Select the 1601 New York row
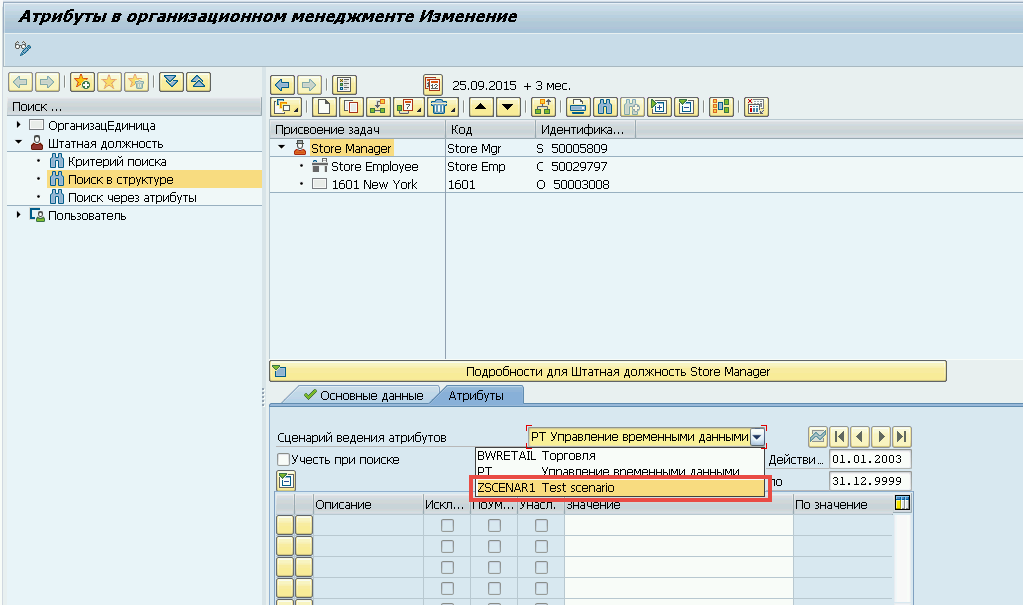 374,184
